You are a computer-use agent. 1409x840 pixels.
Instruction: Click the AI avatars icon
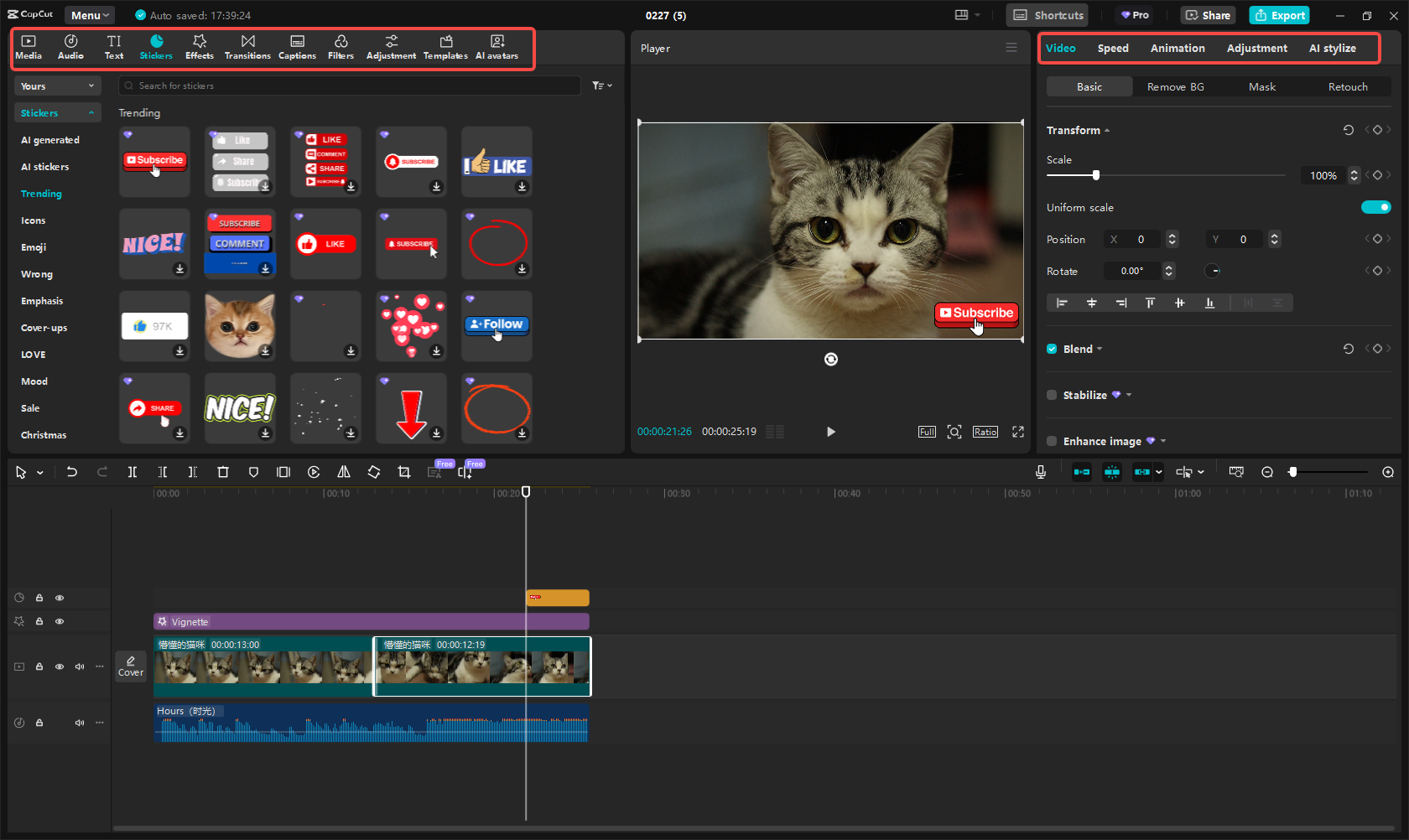pos(497,46)
